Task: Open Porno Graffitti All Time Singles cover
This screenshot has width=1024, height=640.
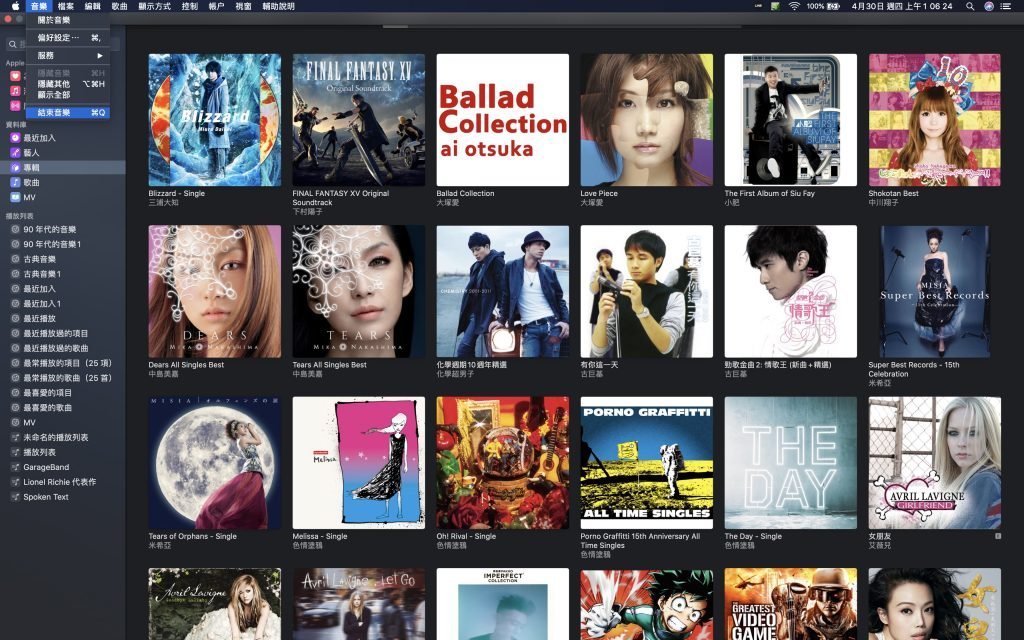Action: [x=647, y=463]
